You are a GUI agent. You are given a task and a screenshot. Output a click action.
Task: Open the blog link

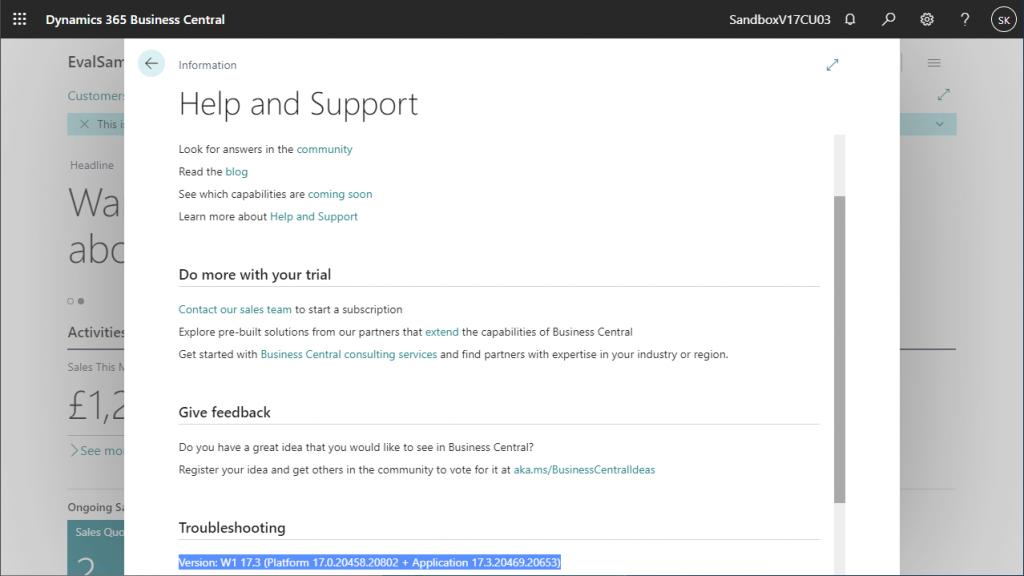(x=236, y=172)
